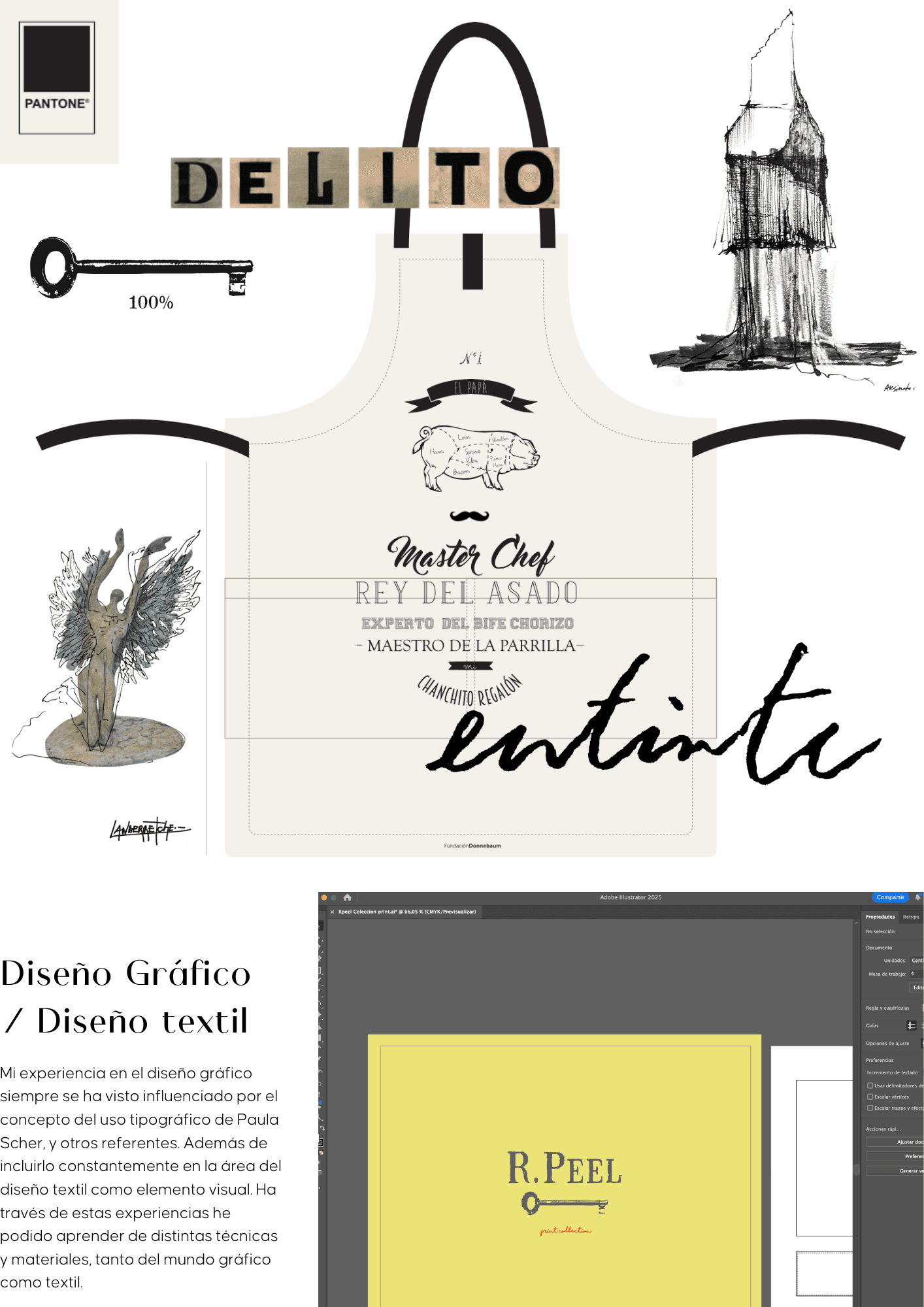This screenshot has height=1307, width=924.
Task: Click the blue Compartir button
Action: tap(890, 897)
